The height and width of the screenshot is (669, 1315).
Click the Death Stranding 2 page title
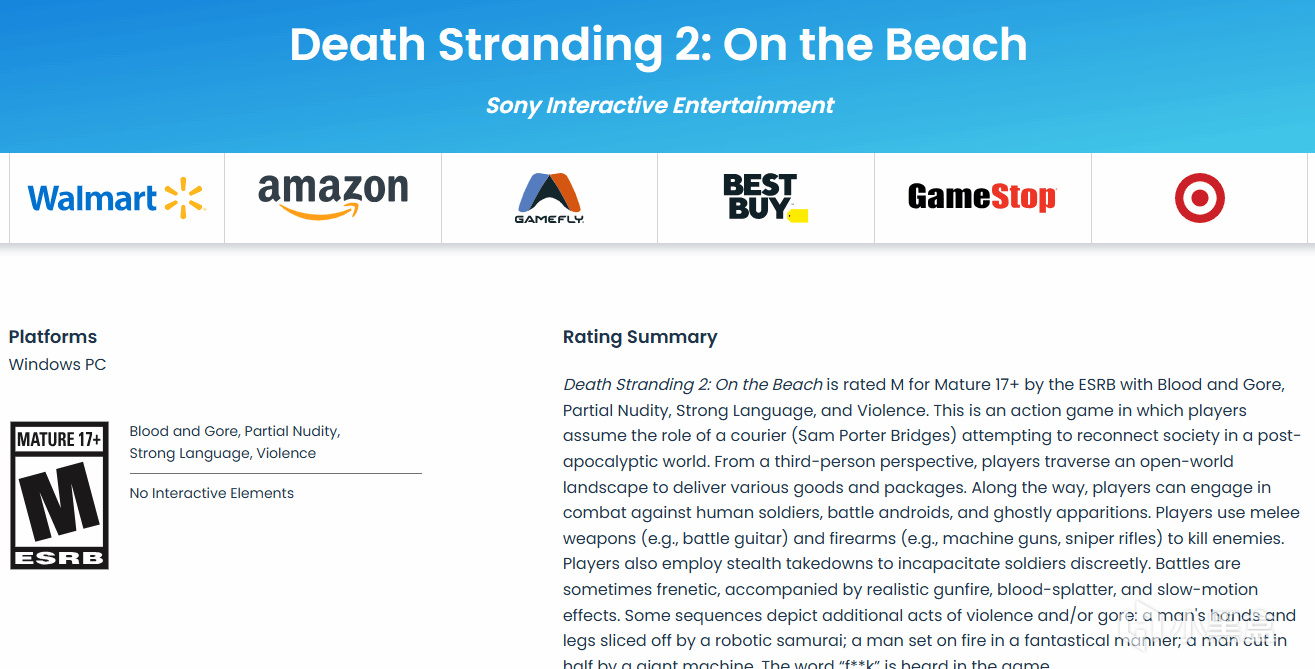(658, 45)
